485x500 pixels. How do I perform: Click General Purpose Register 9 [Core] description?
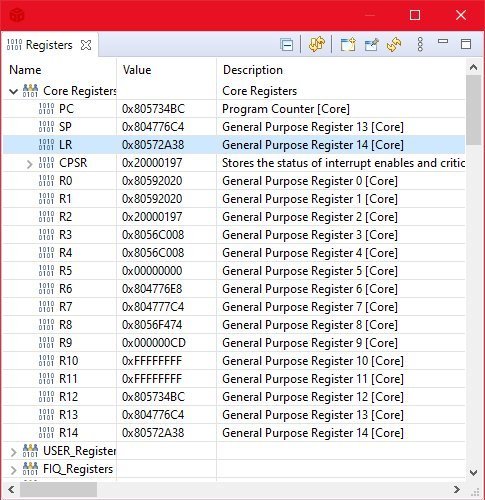[310, 343]
